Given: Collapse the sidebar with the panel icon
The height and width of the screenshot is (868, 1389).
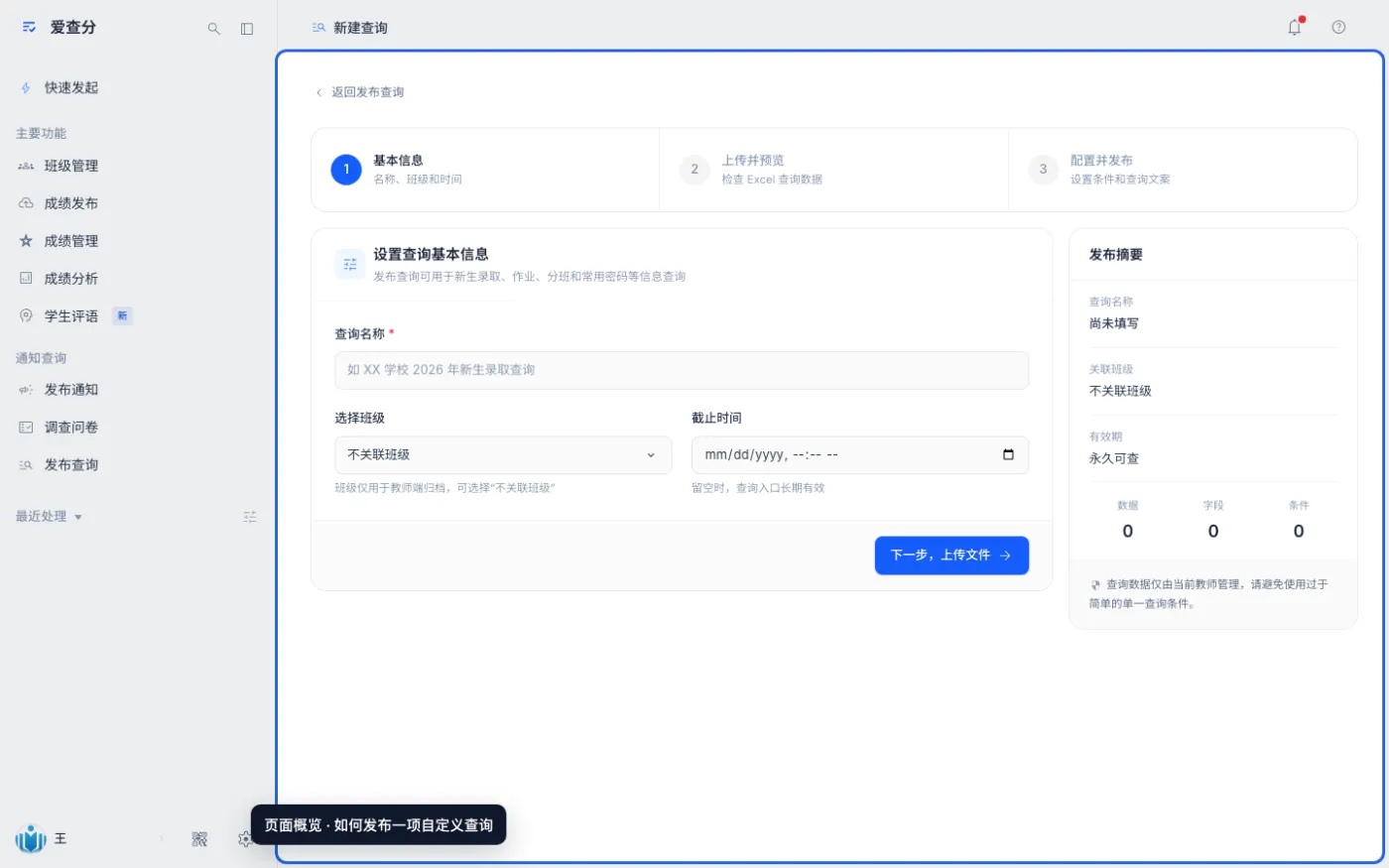Looking at the screenshot, I should click(x=247, y=29).
